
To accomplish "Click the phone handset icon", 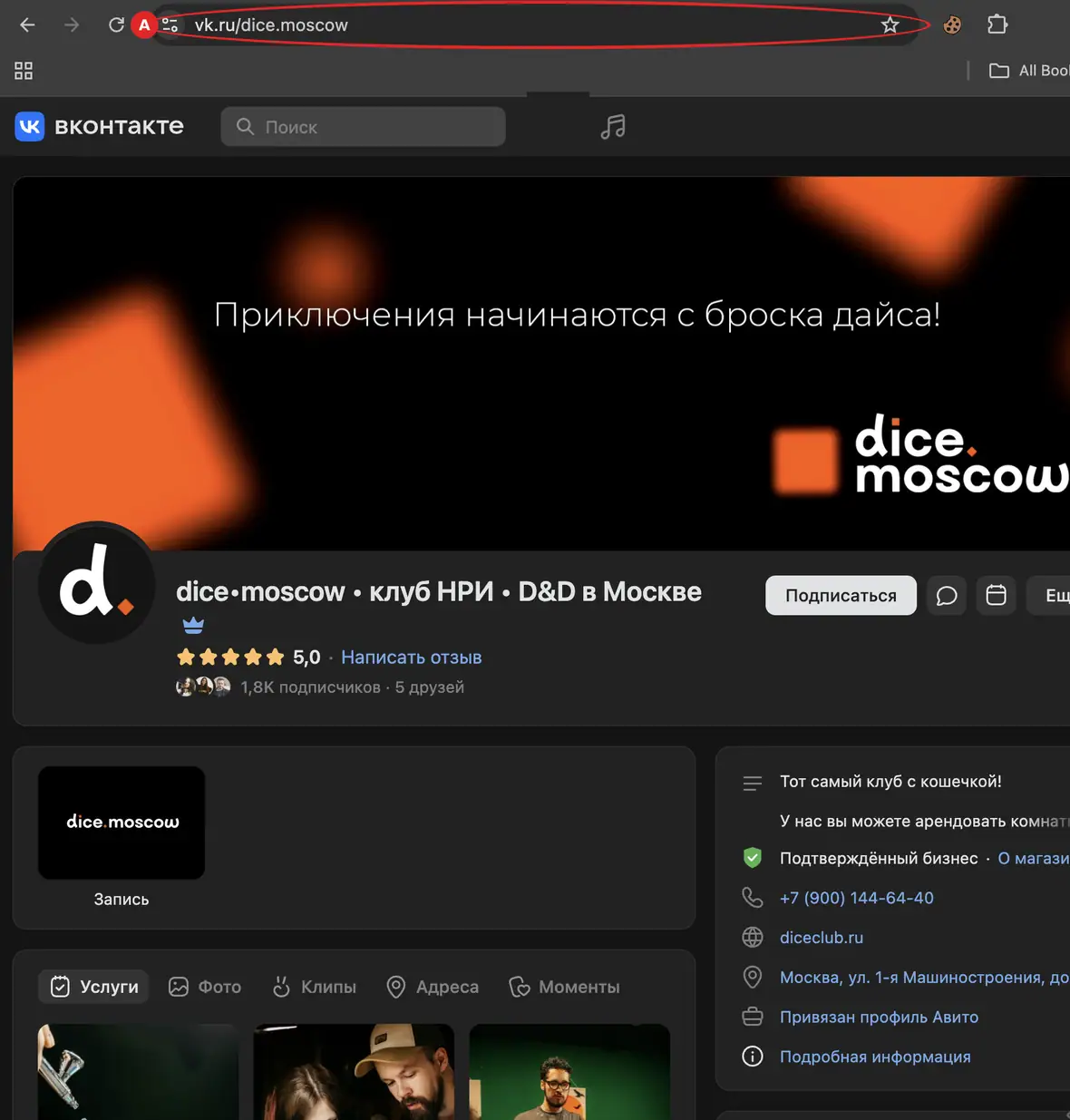I will pyautogui.click(x=753, y=898).
